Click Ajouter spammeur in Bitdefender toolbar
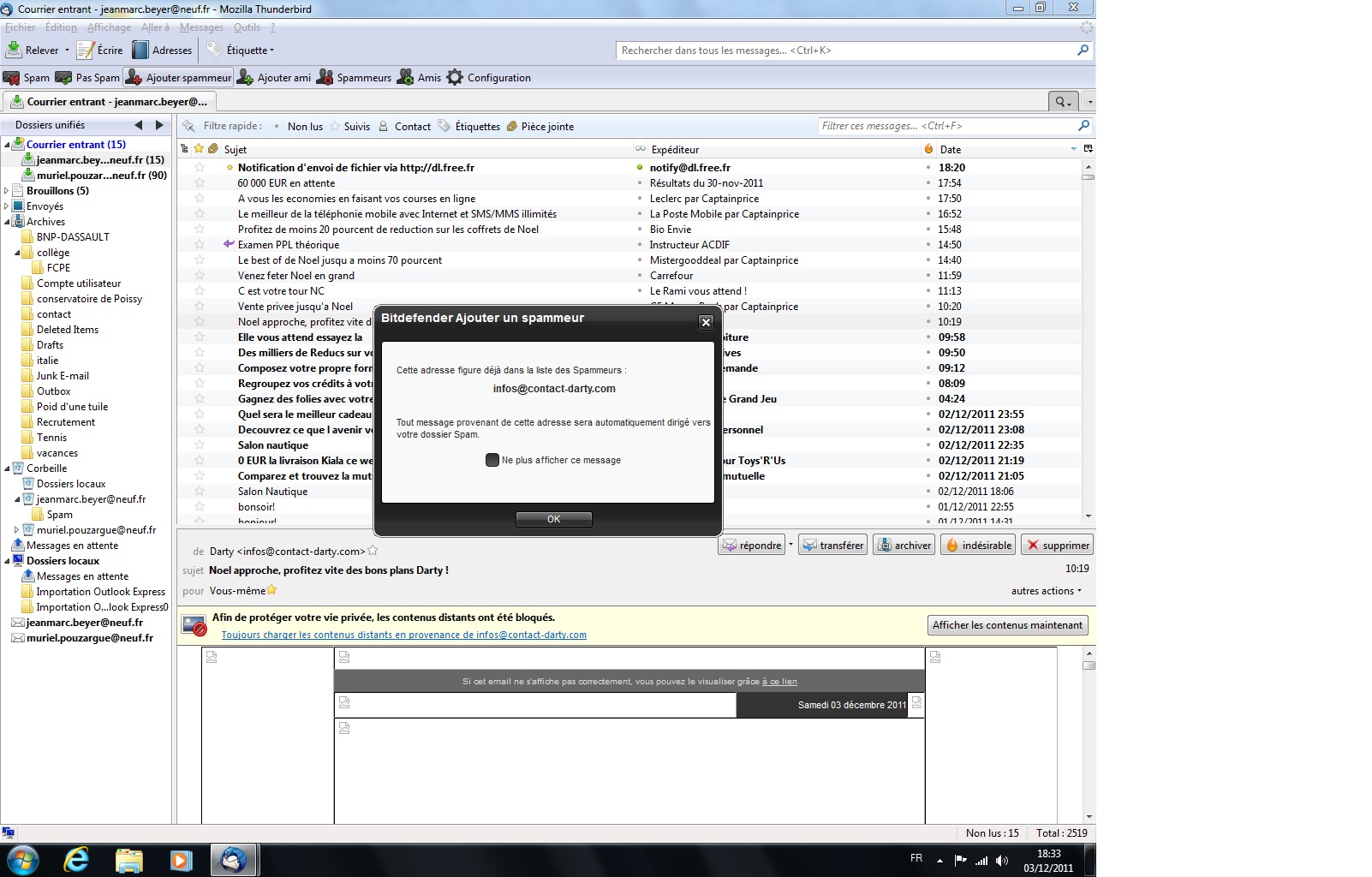Viewport: 1372px width, 877px height. click(178, 78)
